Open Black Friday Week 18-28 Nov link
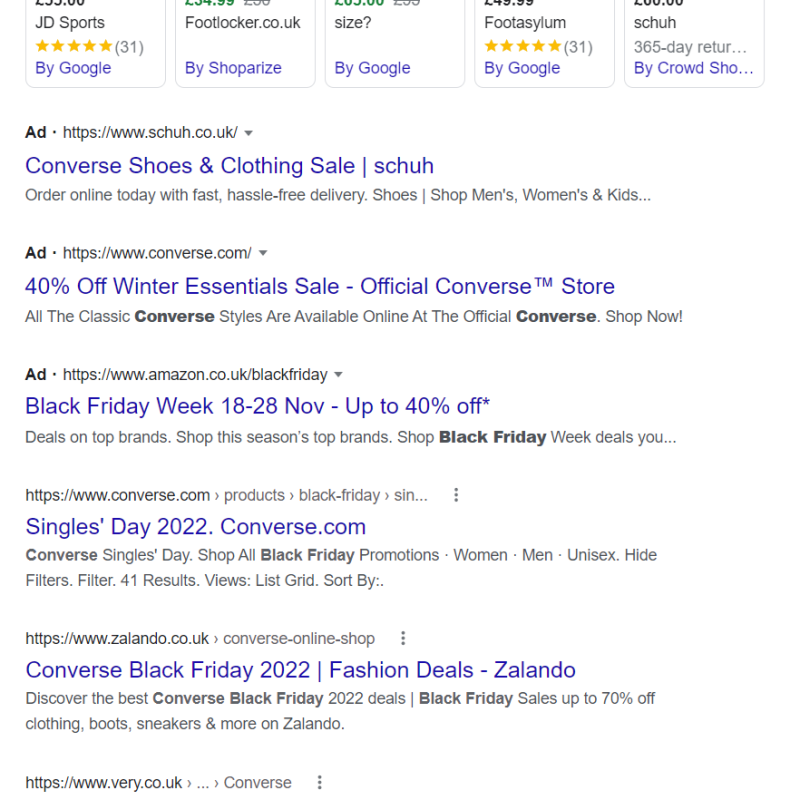 coord(258,407)
